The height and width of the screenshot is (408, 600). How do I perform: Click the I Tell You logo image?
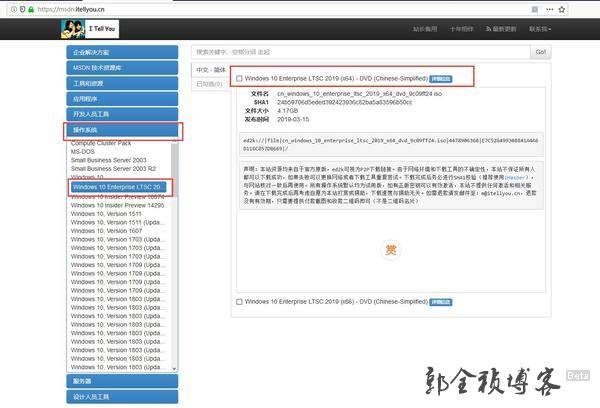pyautogui.click(x=90, y=29)
